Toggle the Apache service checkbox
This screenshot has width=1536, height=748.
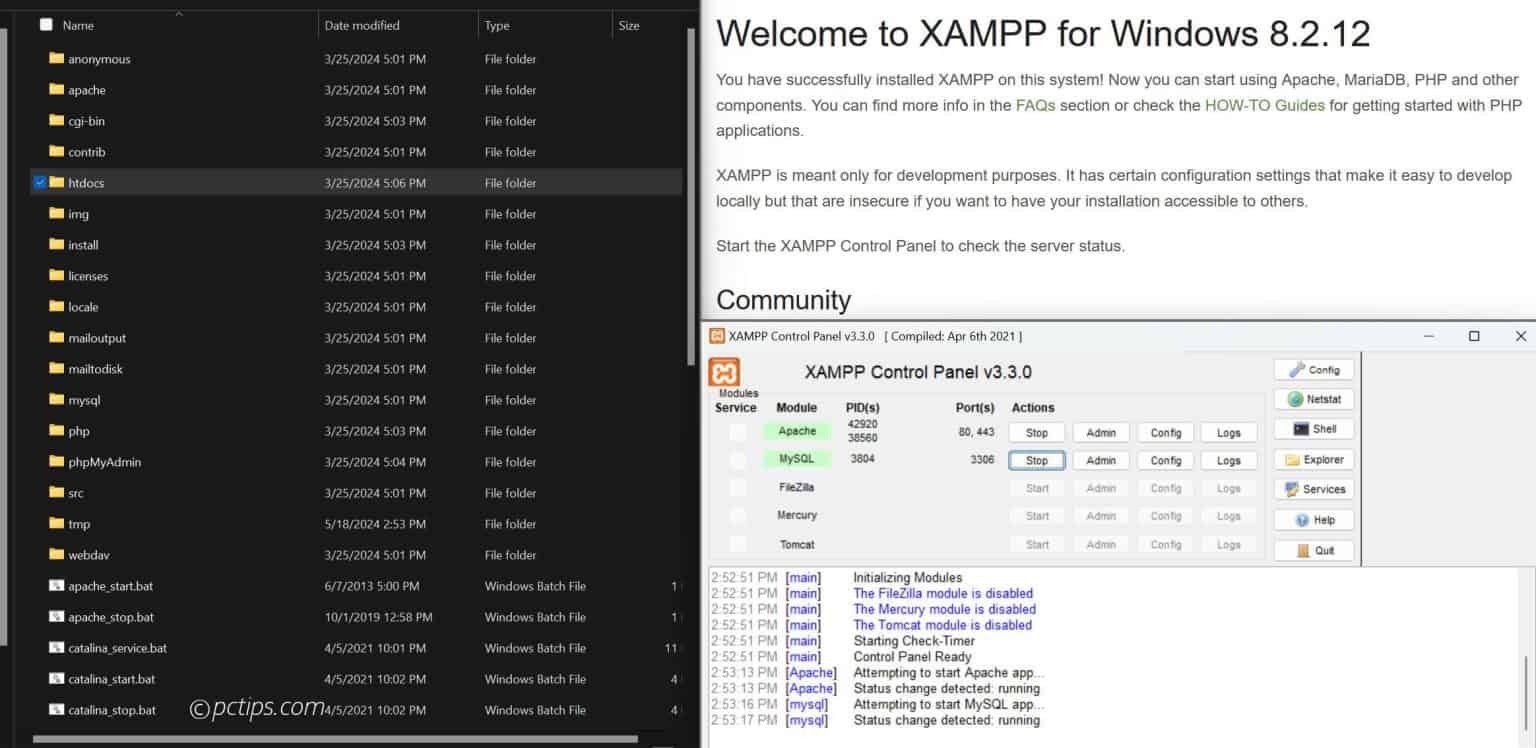(738, 432)
